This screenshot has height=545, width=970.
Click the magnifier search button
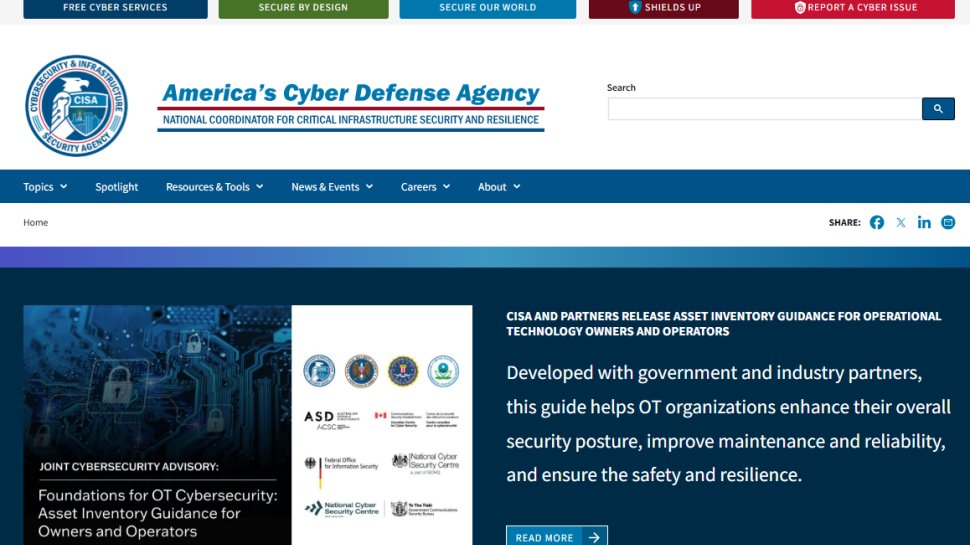[938, 109]
